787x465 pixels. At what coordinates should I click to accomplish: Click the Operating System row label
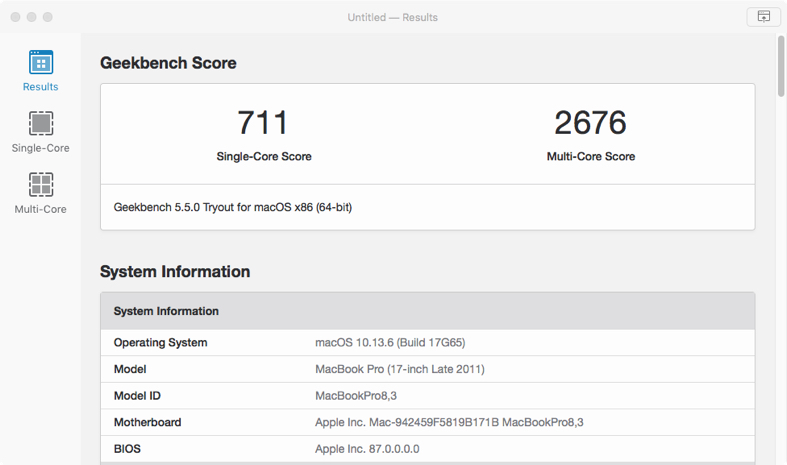(x=161, y=342)
